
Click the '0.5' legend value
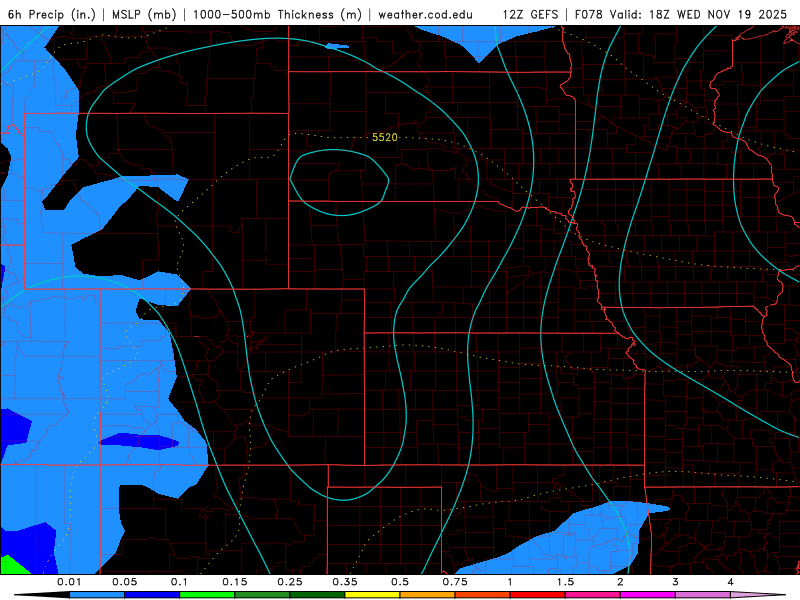(400, 582)
